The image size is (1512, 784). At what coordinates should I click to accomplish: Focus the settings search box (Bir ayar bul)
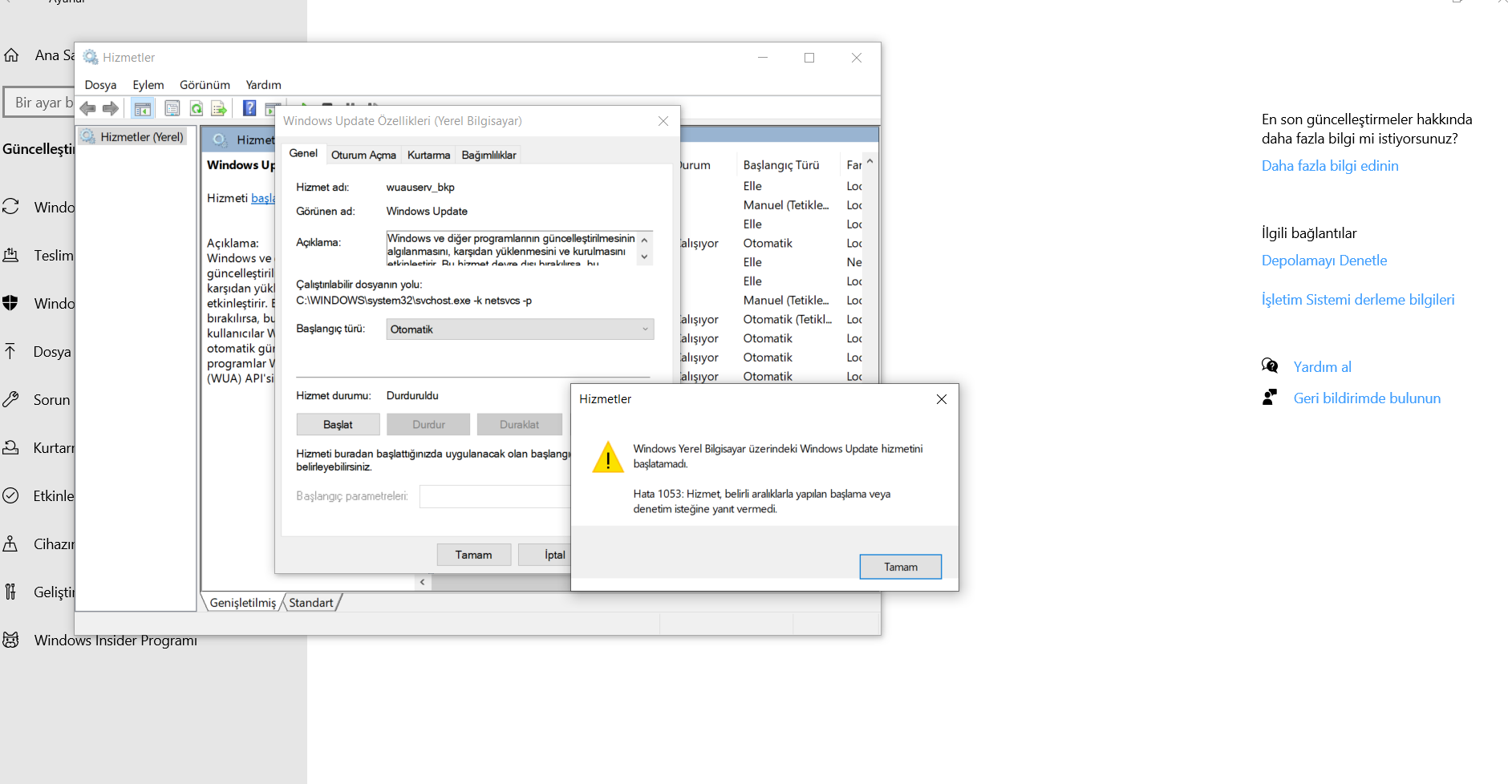click(x=39, y=103)
